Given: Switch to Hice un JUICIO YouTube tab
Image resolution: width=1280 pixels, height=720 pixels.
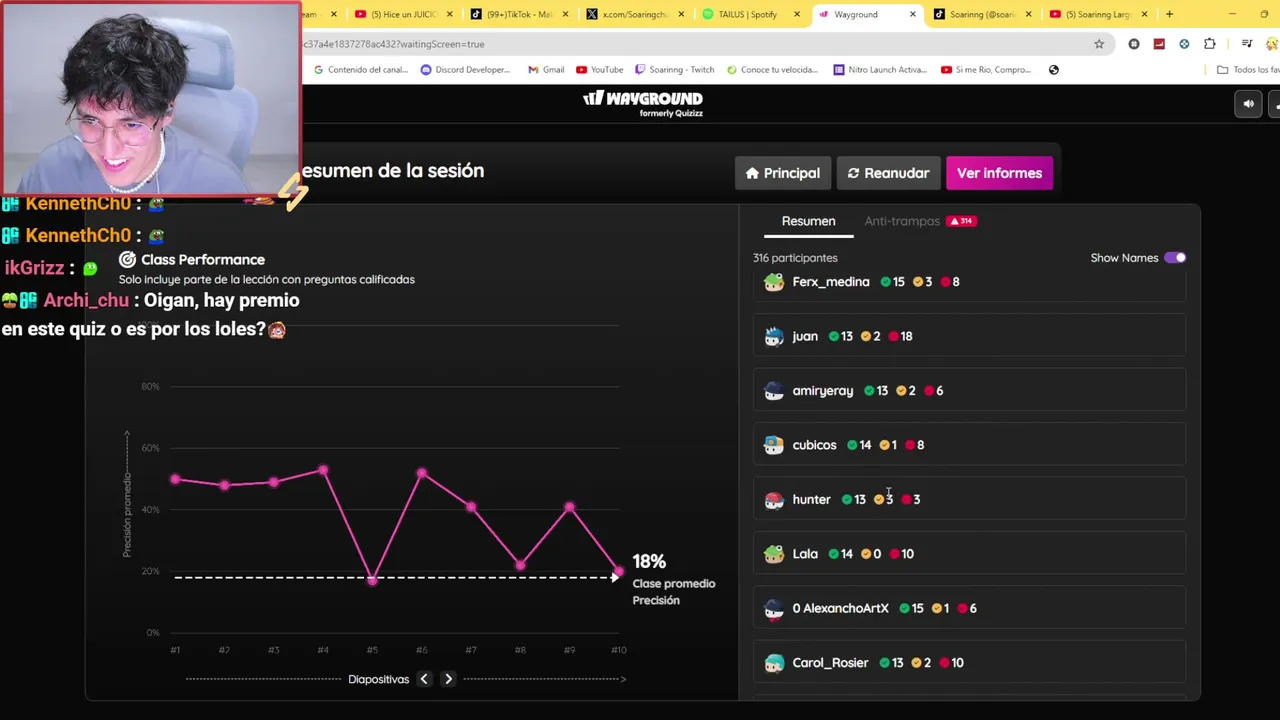Looking at the screenshot, I should pyautogui.click(x=404, y=14).
